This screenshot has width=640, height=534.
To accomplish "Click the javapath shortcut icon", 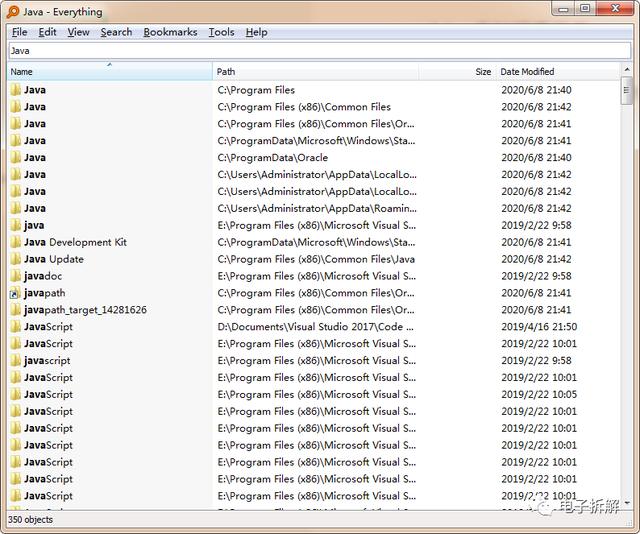I will pyautogui.click(x=15, y=293).
